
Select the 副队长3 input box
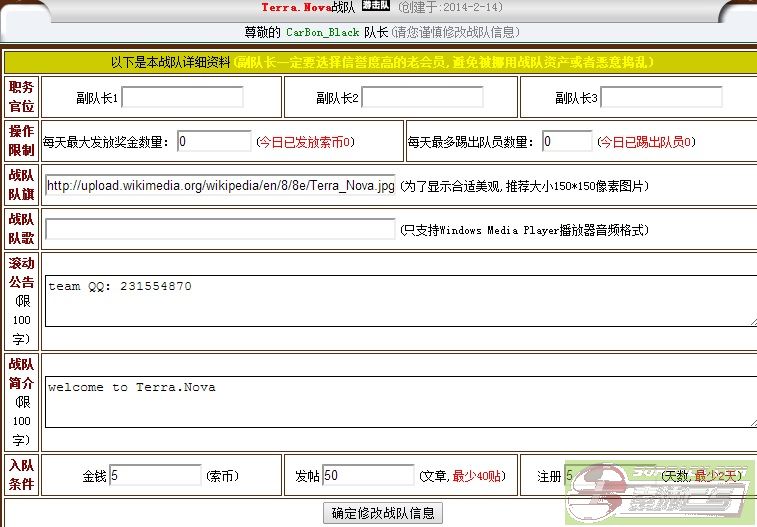[661, 97]
